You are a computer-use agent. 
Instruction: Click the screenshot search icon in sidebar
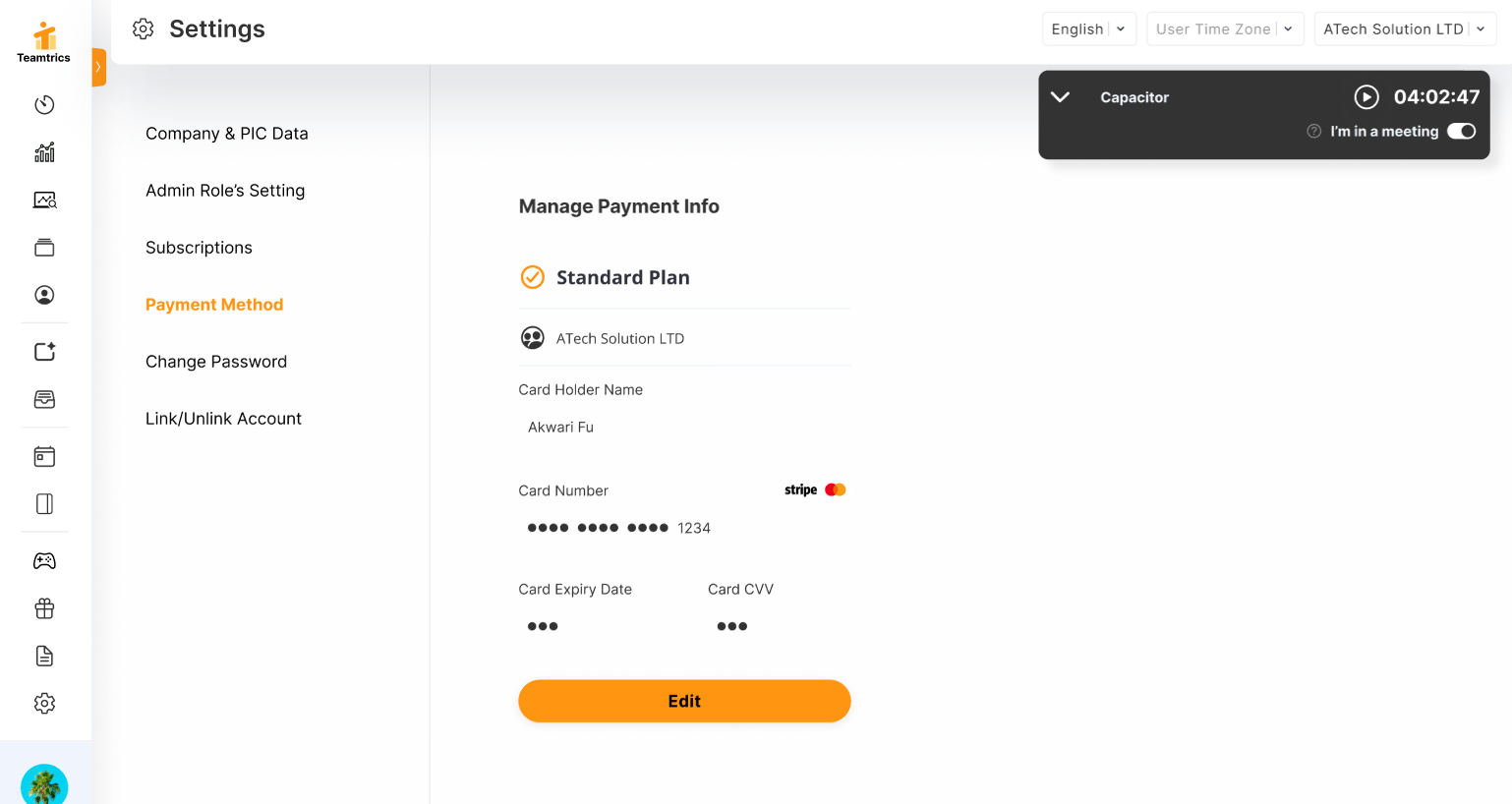pyautogui.click(x=44, y=201)
